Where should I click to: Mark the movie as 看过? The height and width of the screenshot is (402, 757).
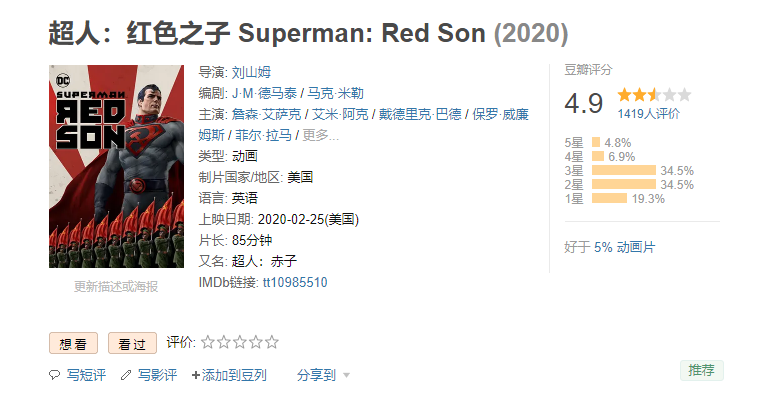[132, 343]
